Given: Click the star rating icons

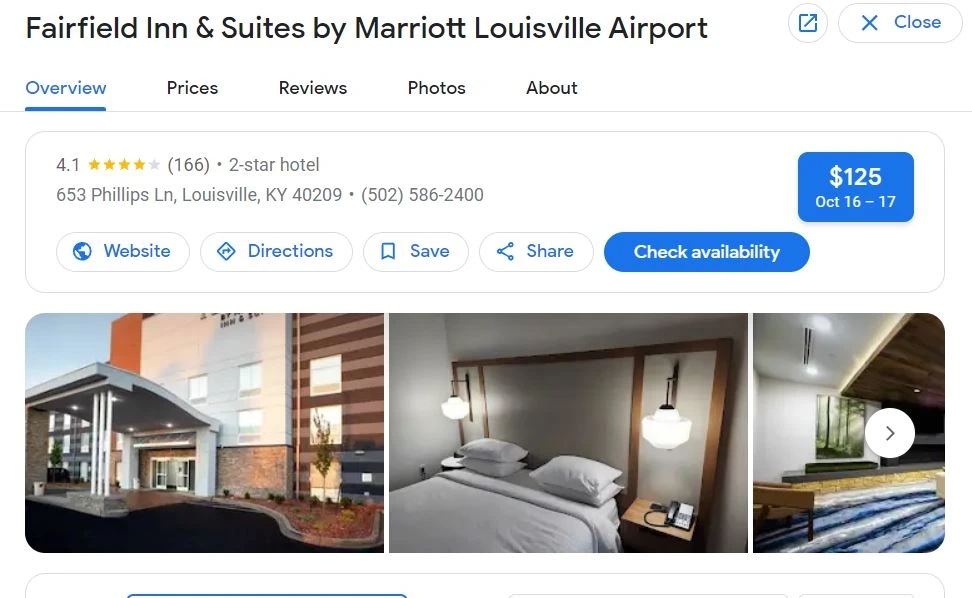Looking at the screenshot, I should point(124,165).
